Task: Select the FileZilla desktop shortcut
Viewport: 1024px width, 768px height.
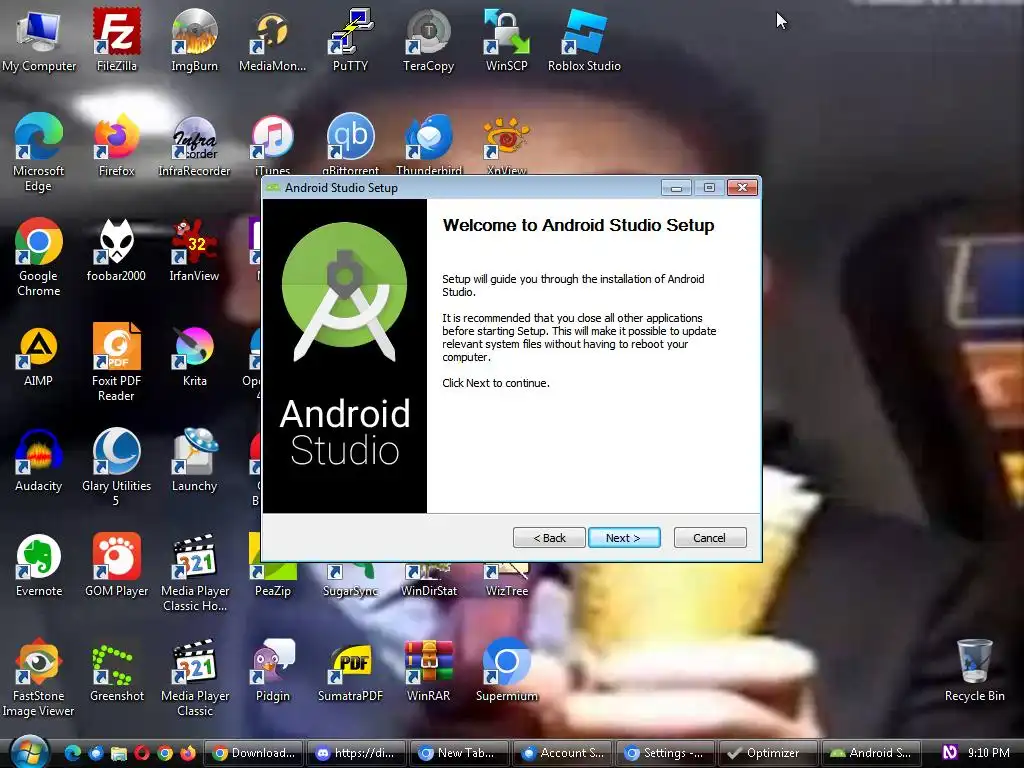Action: tap(116, 41)
